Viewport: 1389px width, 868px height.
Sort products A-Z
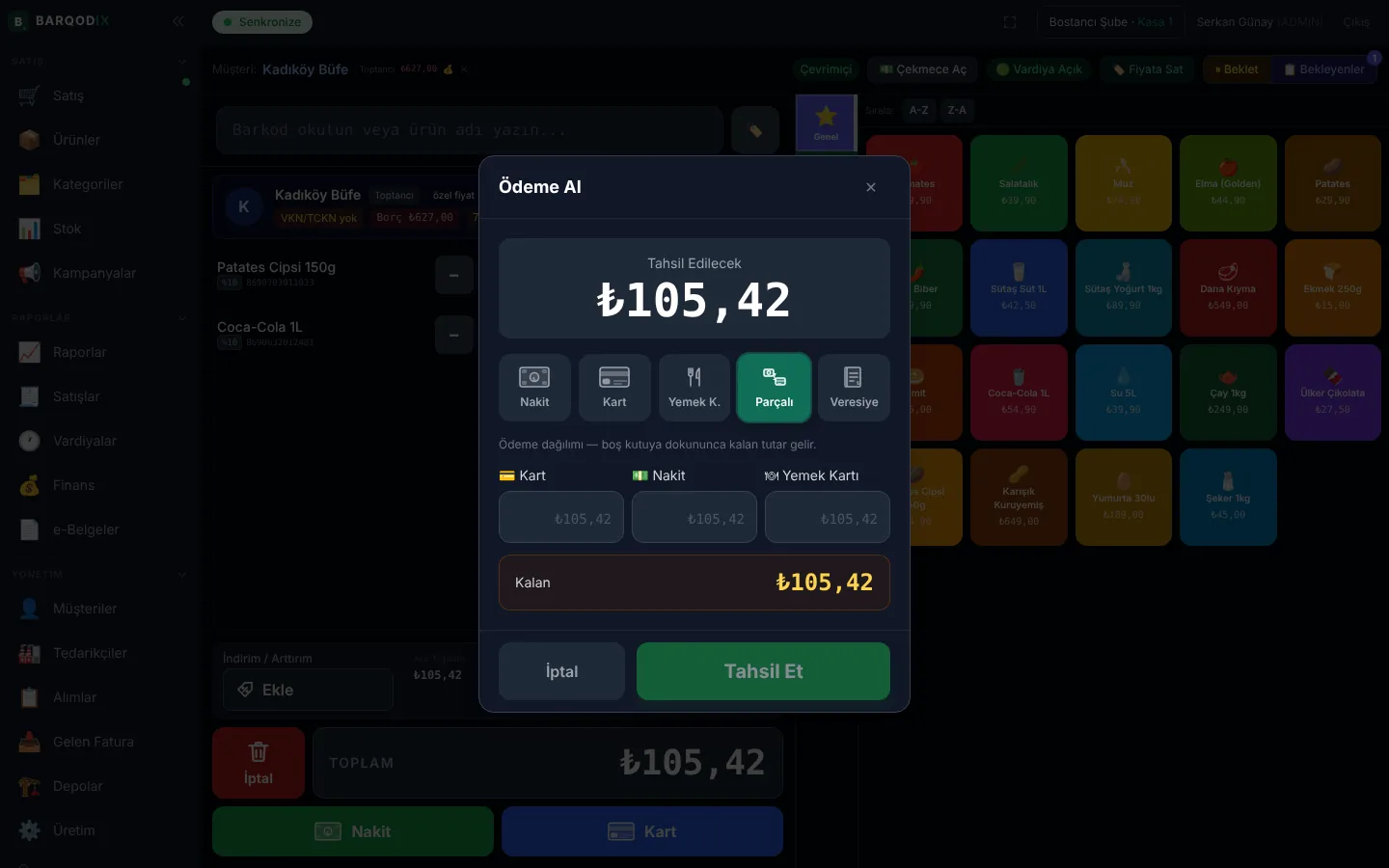tap(919, 111)
